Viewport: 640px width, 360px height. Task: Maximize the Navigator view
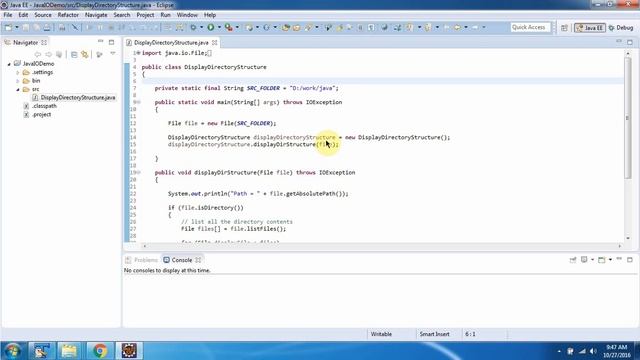(x=111, y=42)
